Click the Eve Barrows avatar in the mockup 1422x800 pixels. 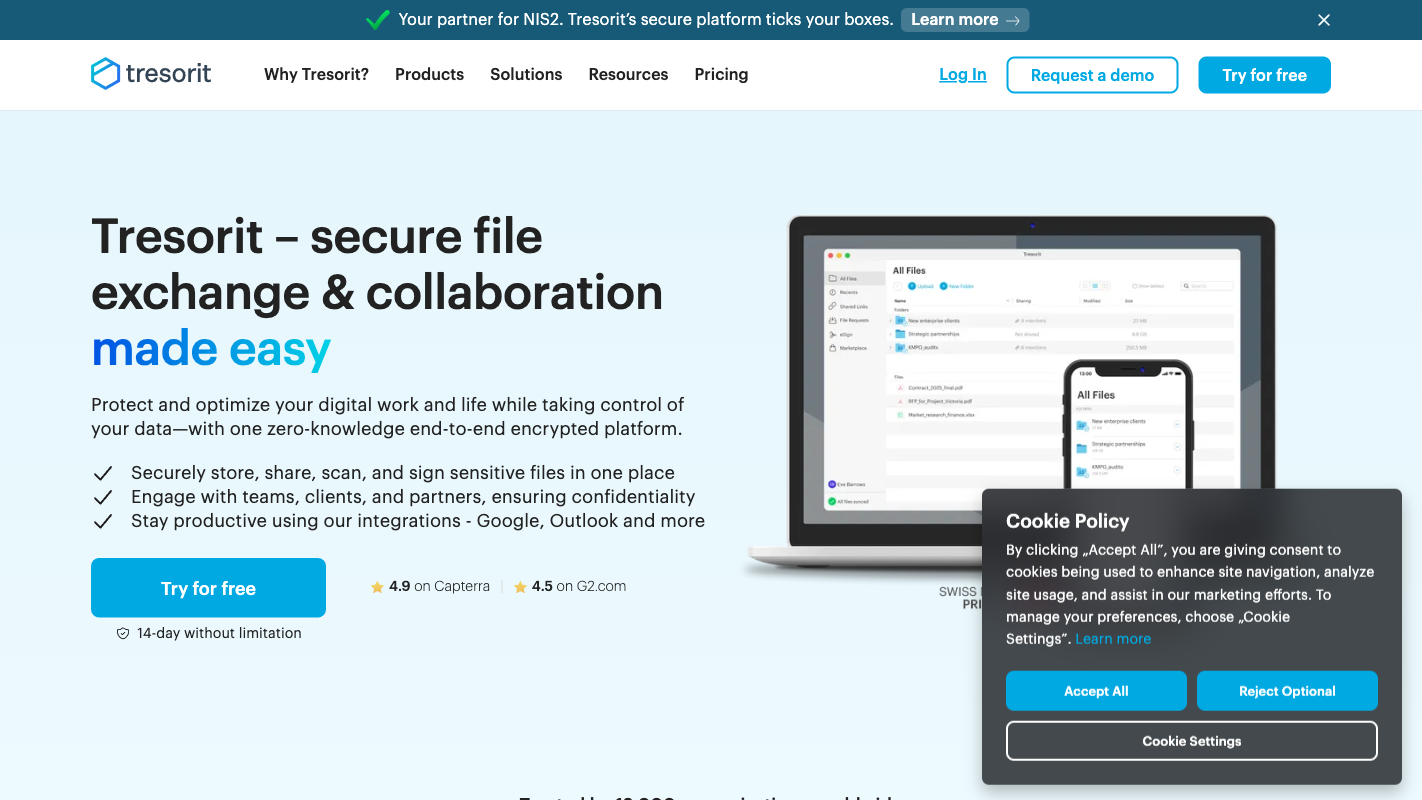coord(832,484)
